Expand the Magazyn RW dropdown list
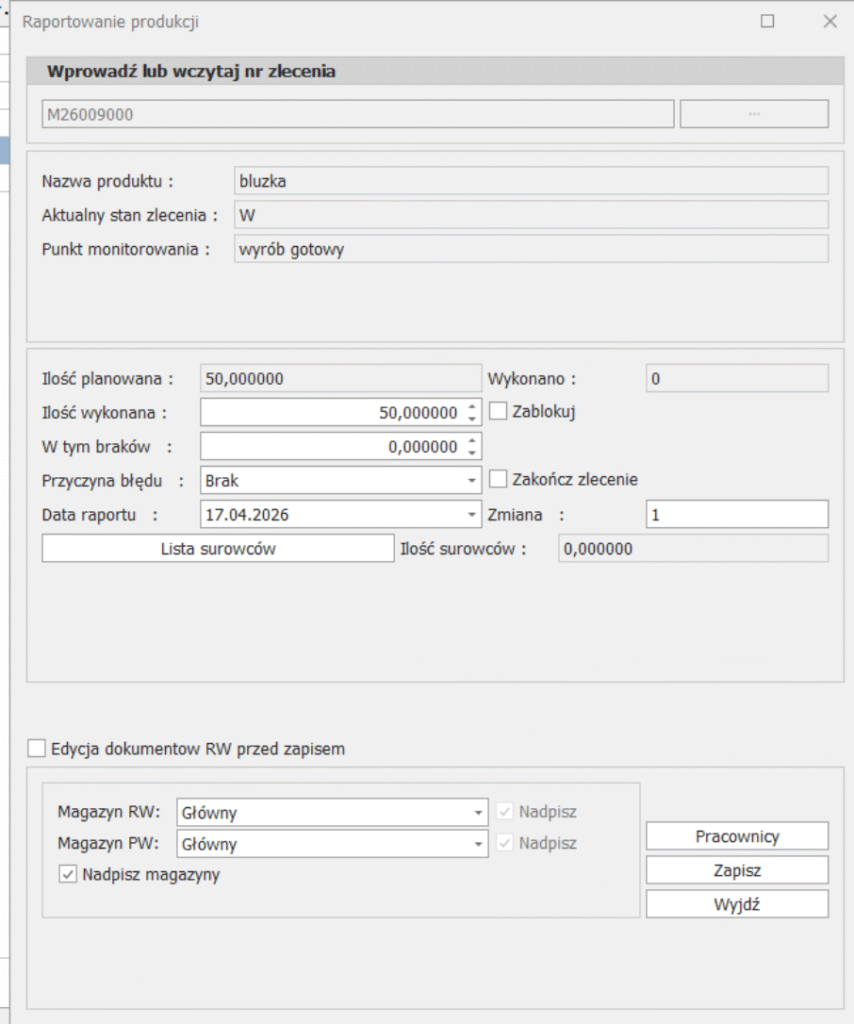854x1024 pixels. pyautogui.click(x=478, y=813)
